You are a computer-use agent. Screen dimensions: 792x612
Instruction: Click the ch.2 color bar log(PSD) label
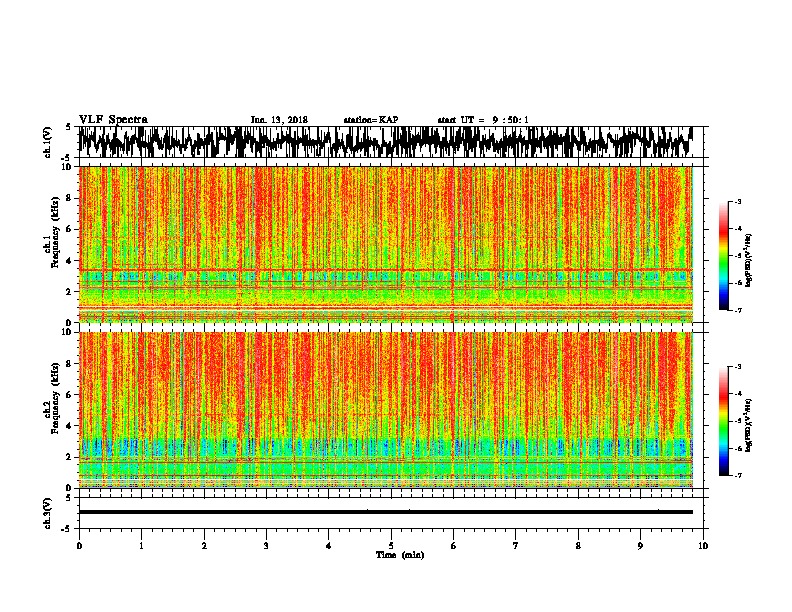coord(749,425)
